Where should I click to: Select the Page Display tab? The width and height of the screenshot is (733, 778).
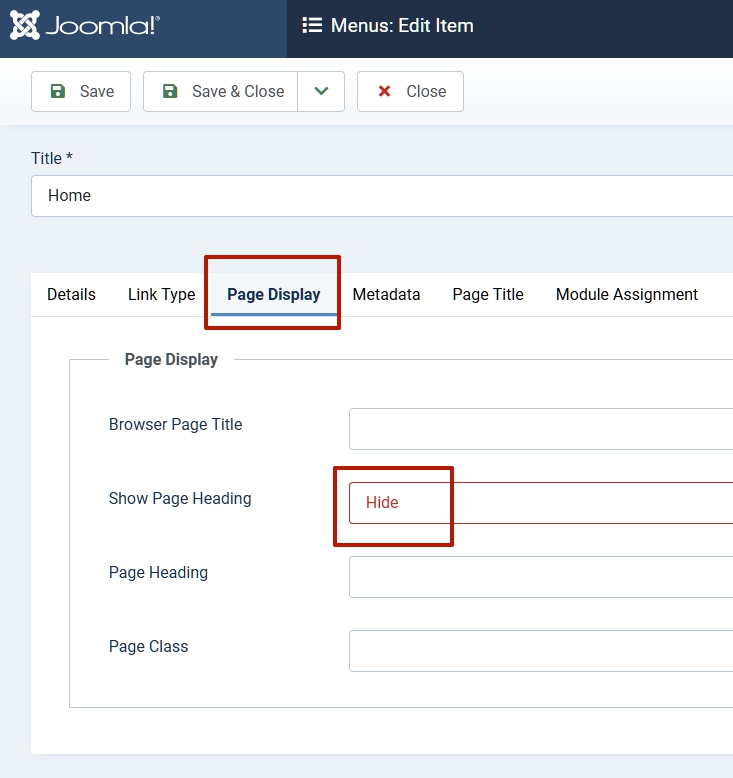coord(273,294)
